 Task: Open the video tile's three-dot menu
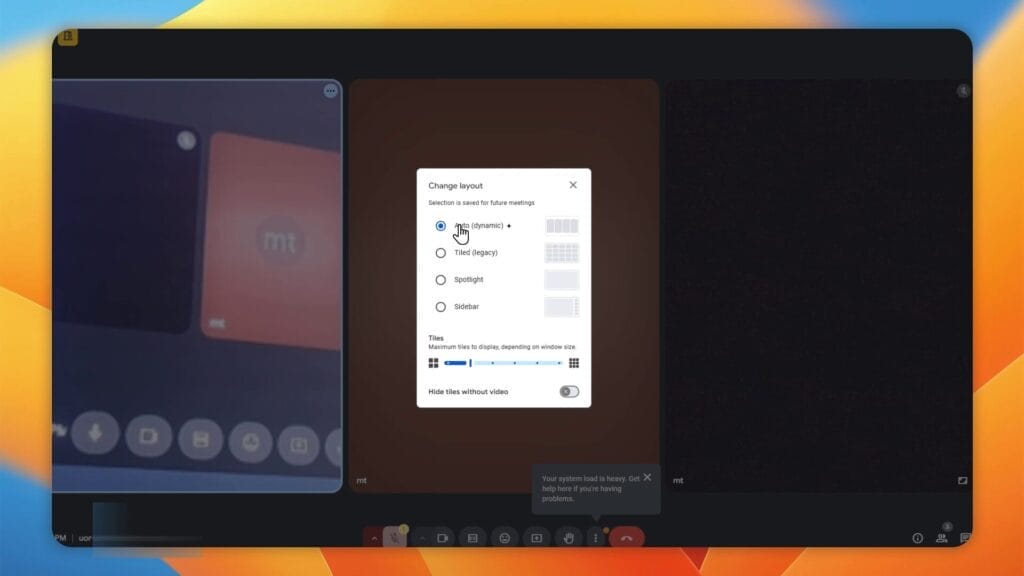[x=330, y=90]
